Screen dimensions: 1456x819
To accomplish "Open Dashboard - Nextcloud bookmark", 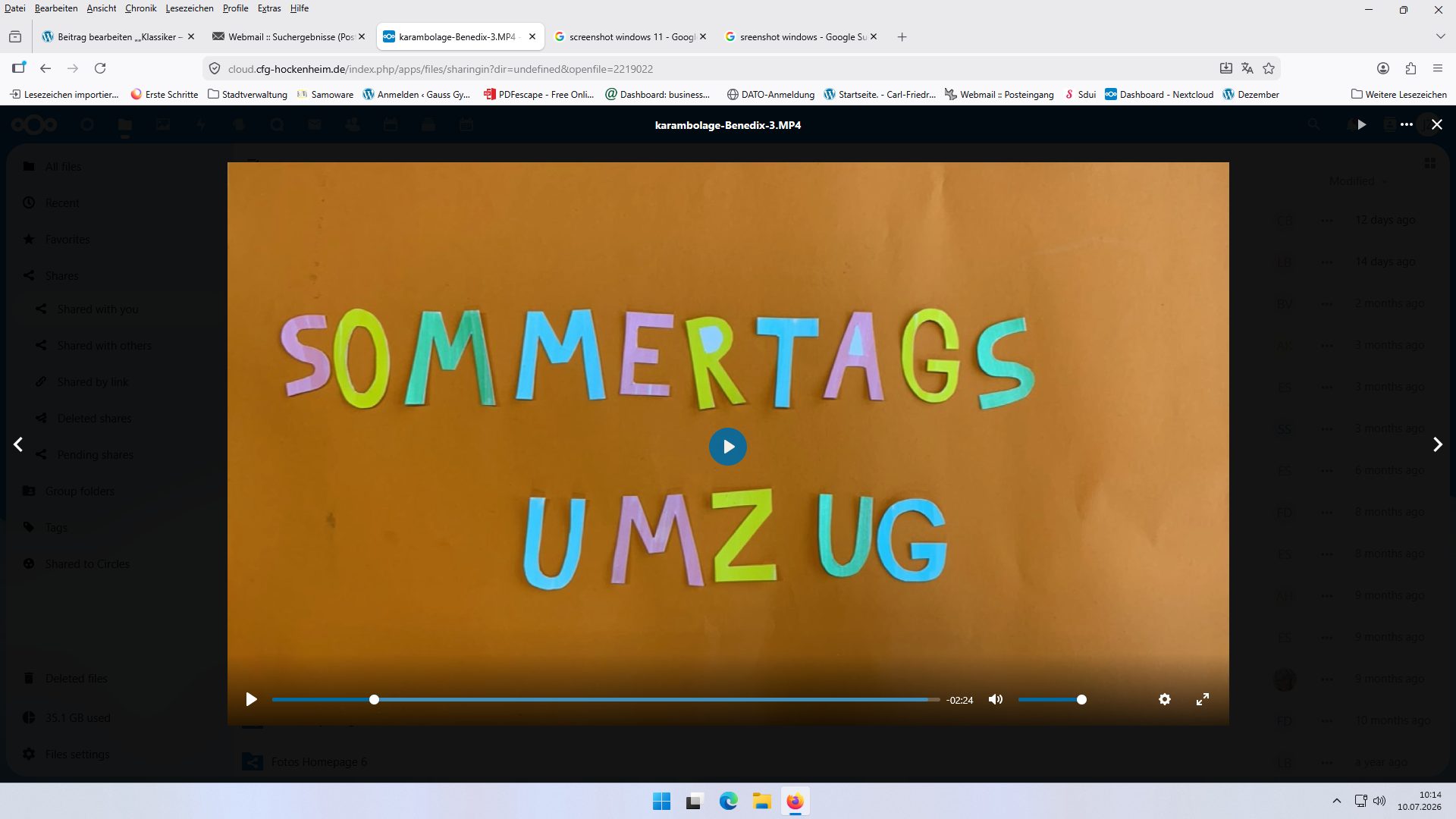I will click(1159, 94).
